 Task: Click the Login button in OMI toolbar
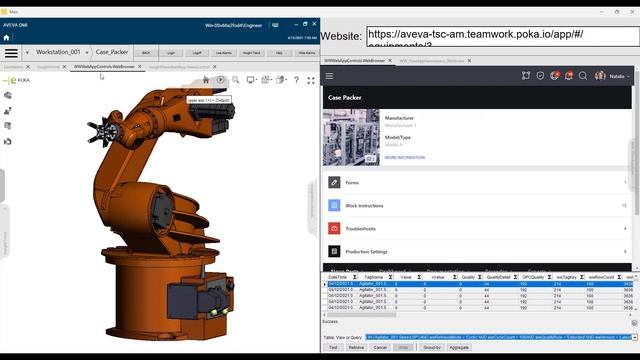(171, 53)
